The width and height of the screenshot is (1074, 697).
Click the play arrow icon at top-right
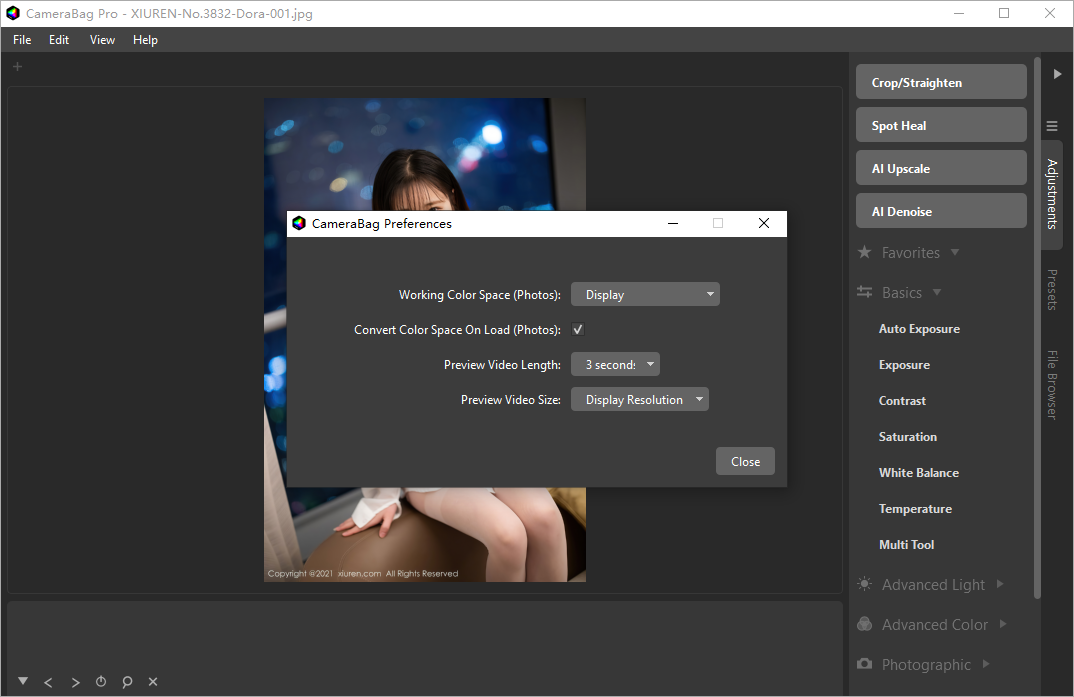click(1057, 74)
